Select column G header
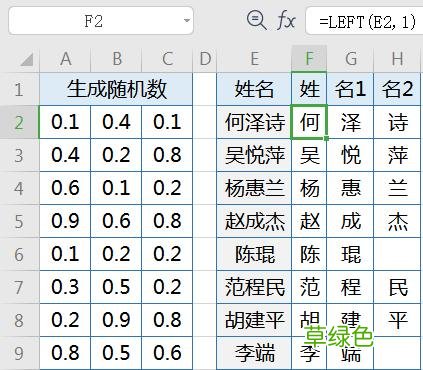This screenshot has width=423, height=370. 350,59
